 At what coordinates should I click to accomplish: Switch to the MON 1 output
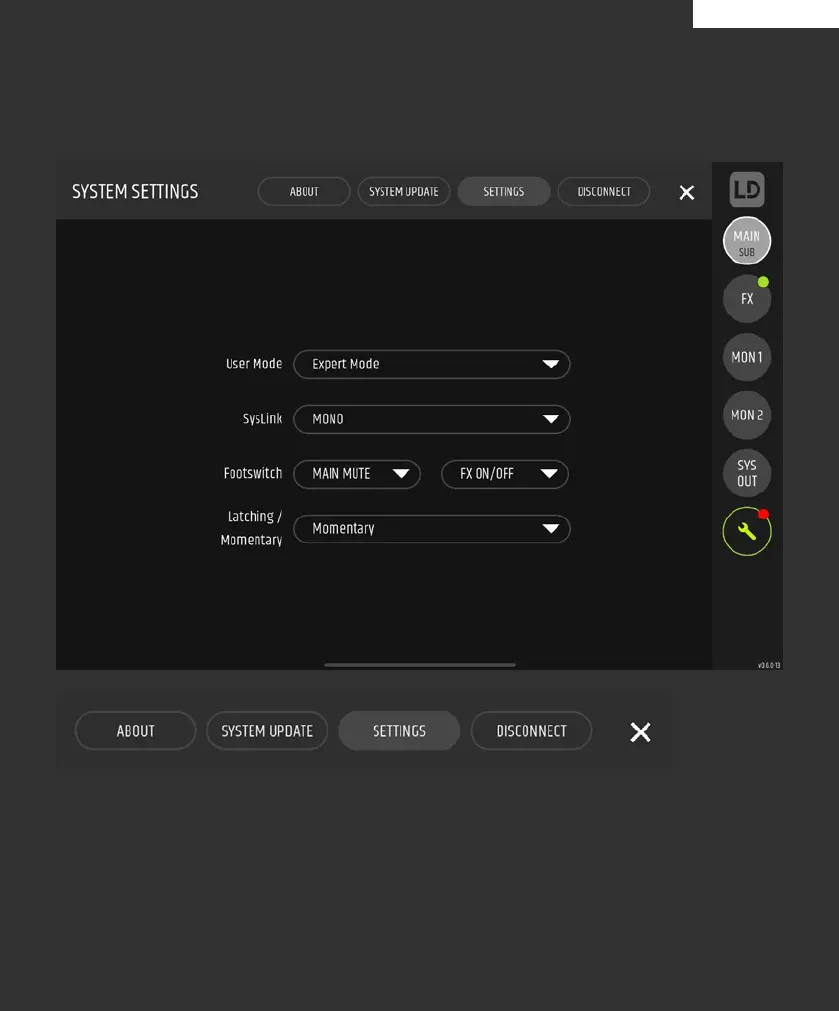point(747,357)
